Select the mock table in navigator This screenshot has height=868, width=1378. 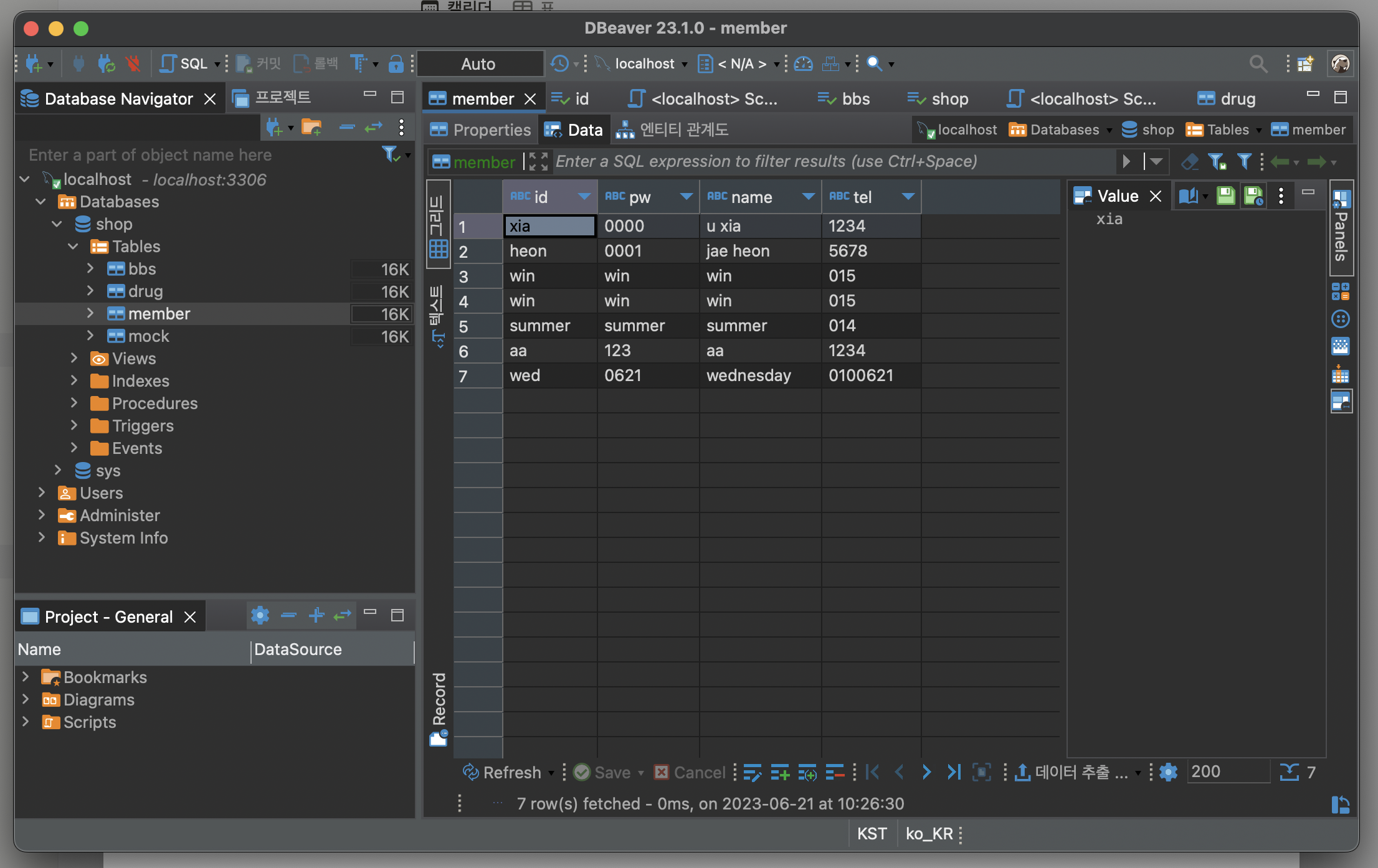pos(148,336)
